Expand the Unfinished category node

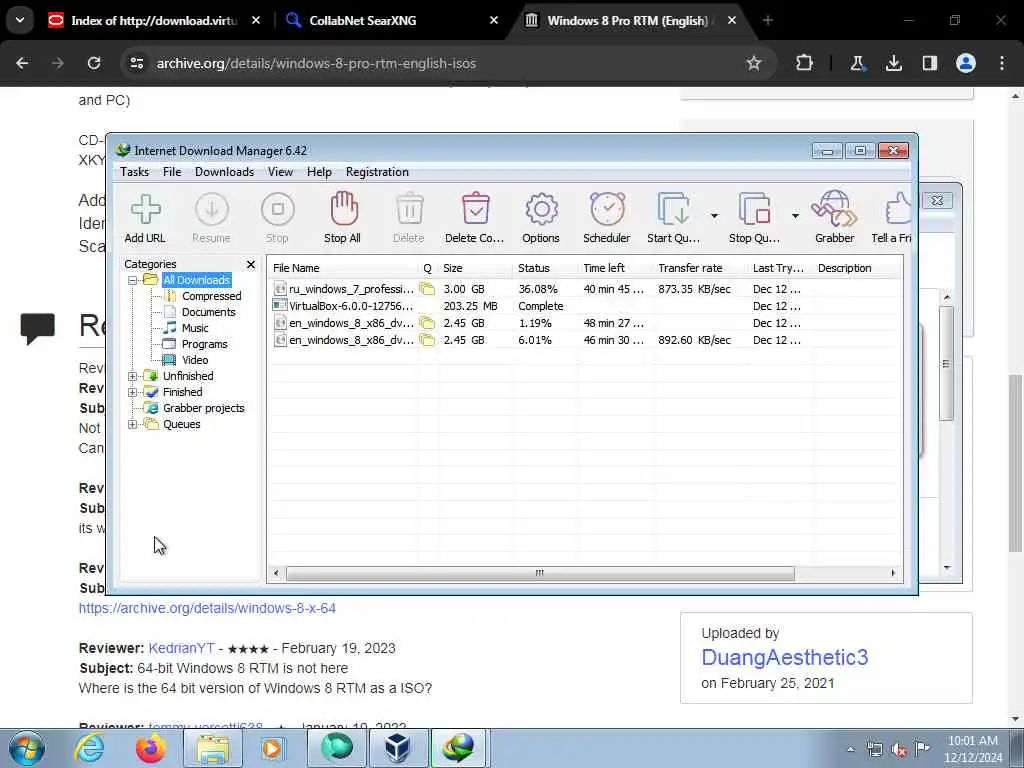(x=133, y=376)
